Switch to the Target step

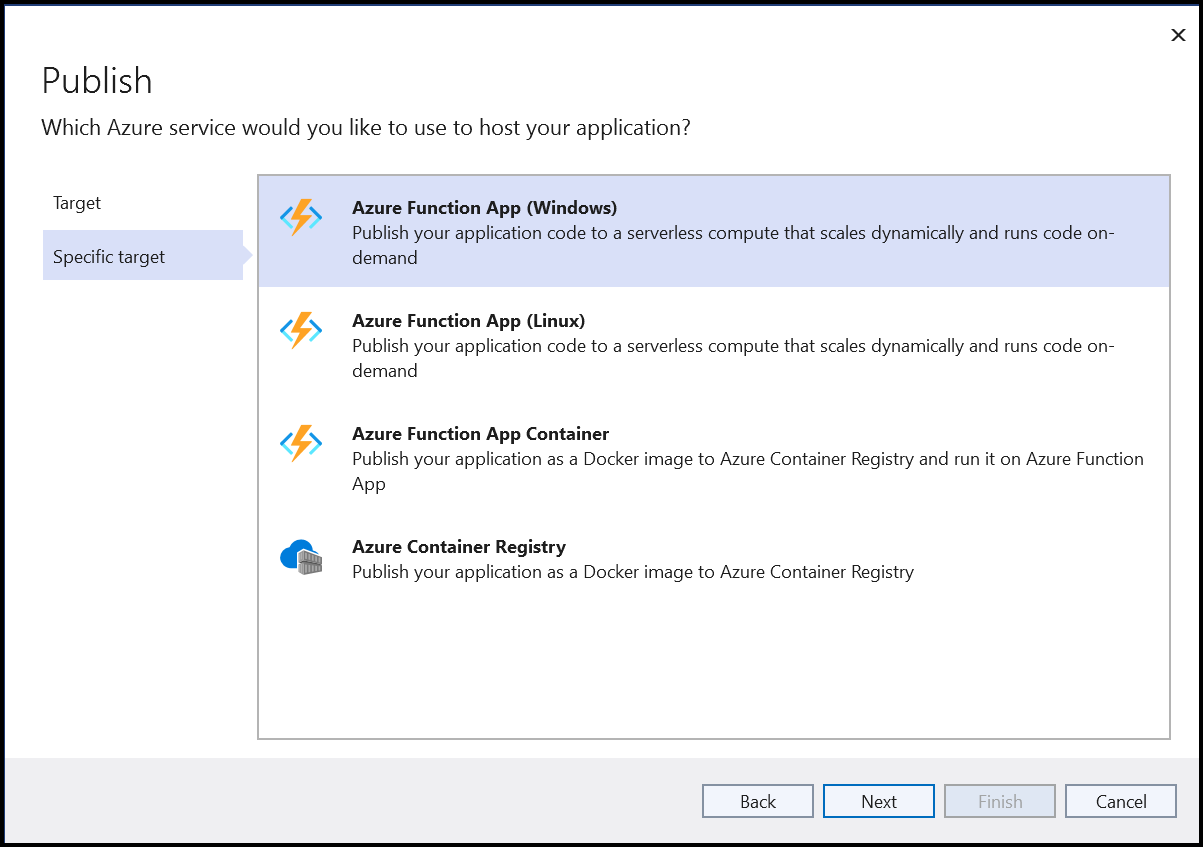(x=77, y=202)
